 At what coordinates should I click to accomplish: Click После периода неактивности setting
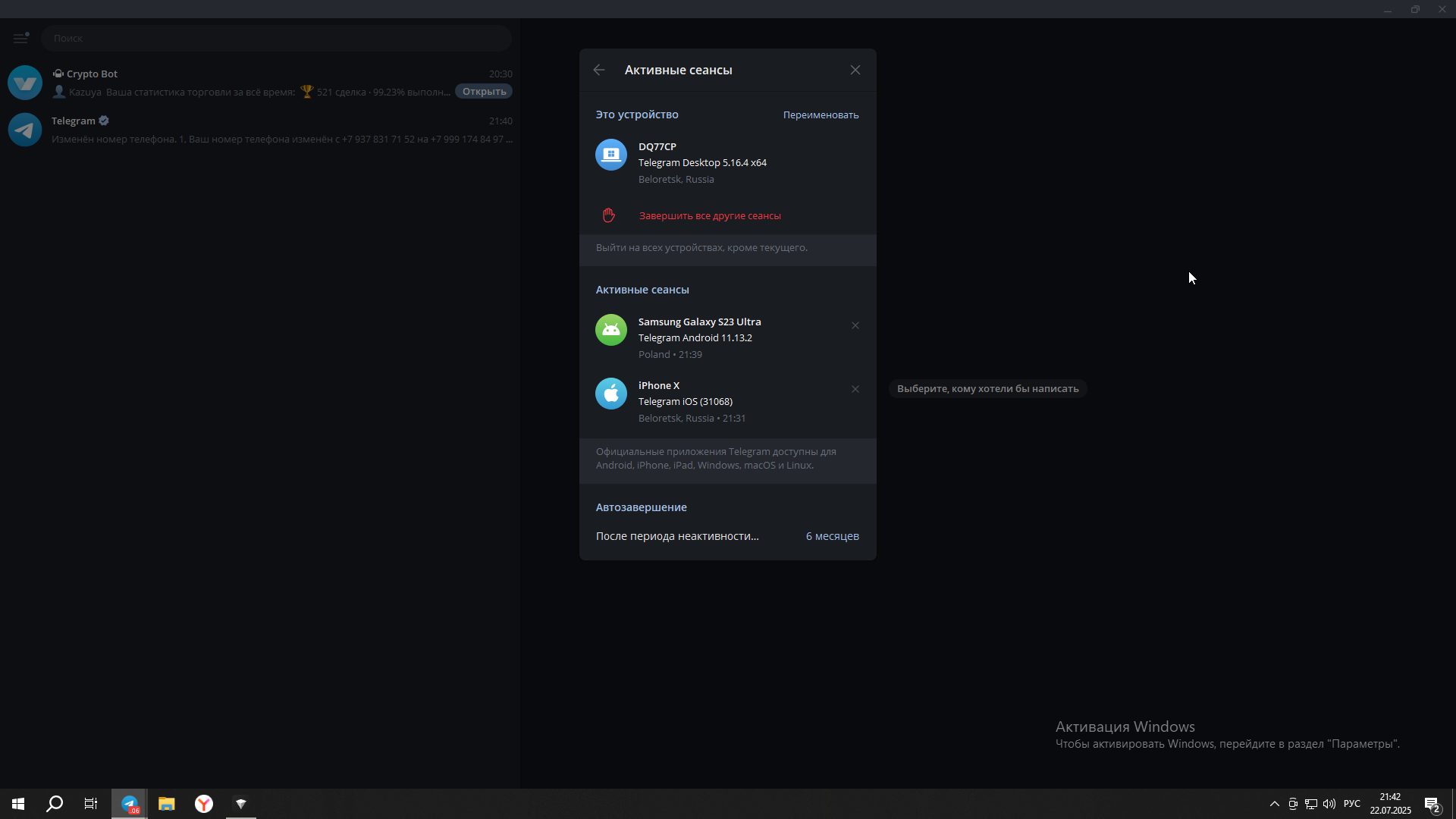(728, 536)
